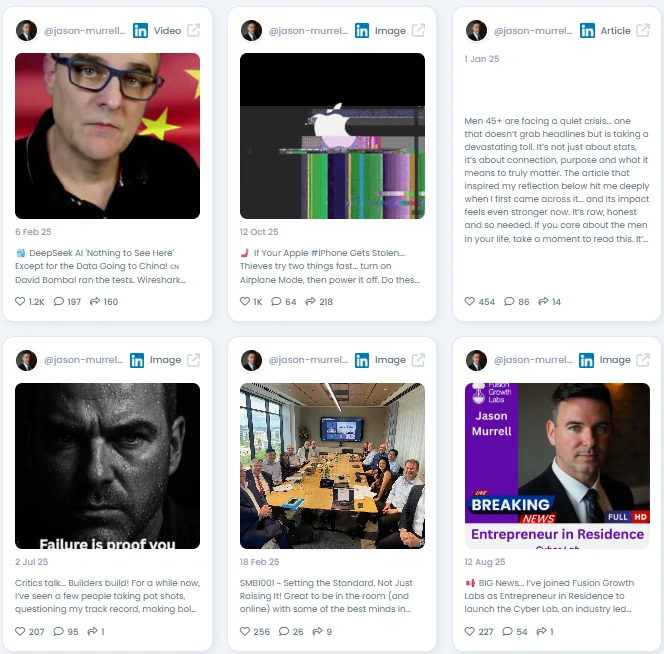Read the 'Men 45+ are facing a quiet crisis' text
The image size is (664, 654).
[557, 180]
